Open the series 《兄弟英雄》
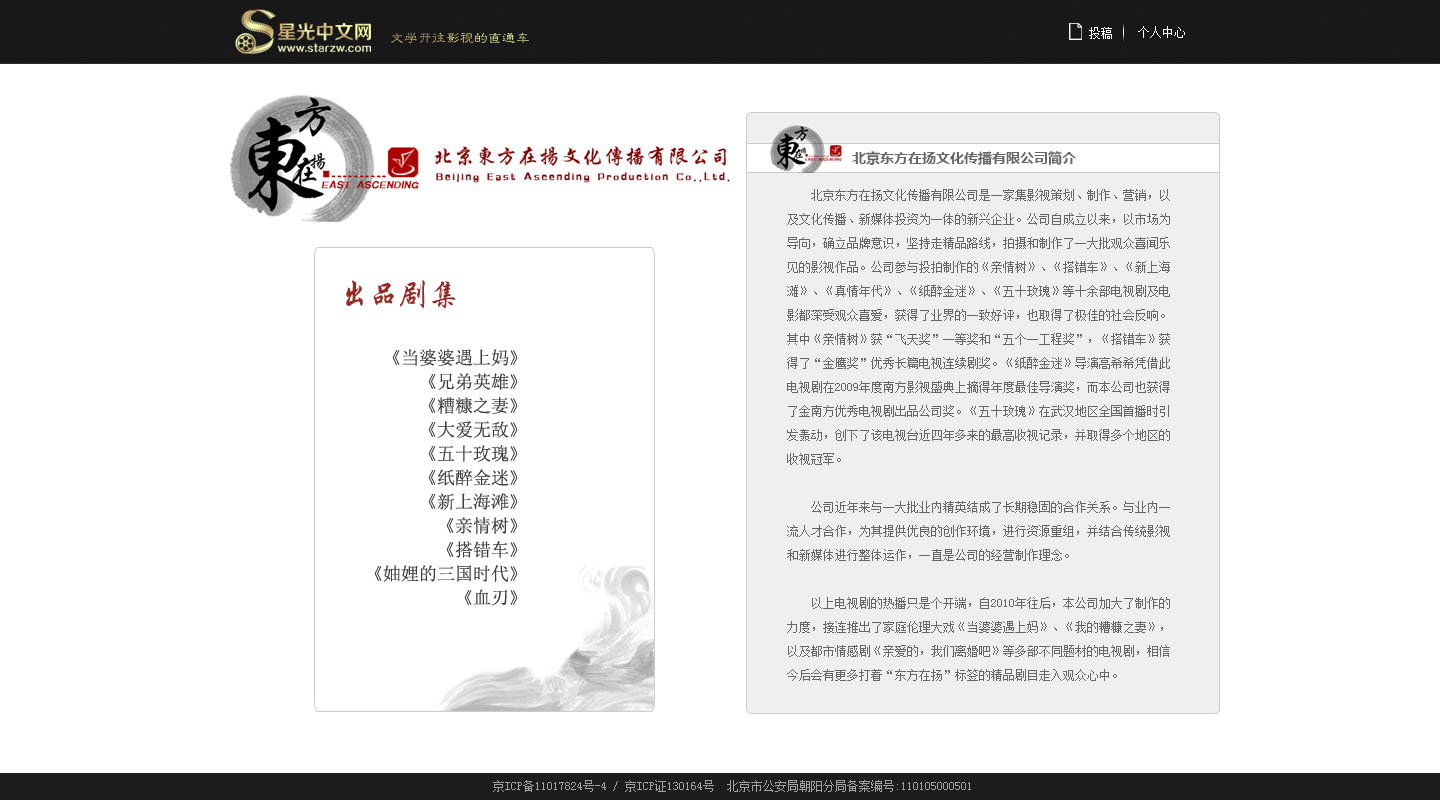 (471, 382)
